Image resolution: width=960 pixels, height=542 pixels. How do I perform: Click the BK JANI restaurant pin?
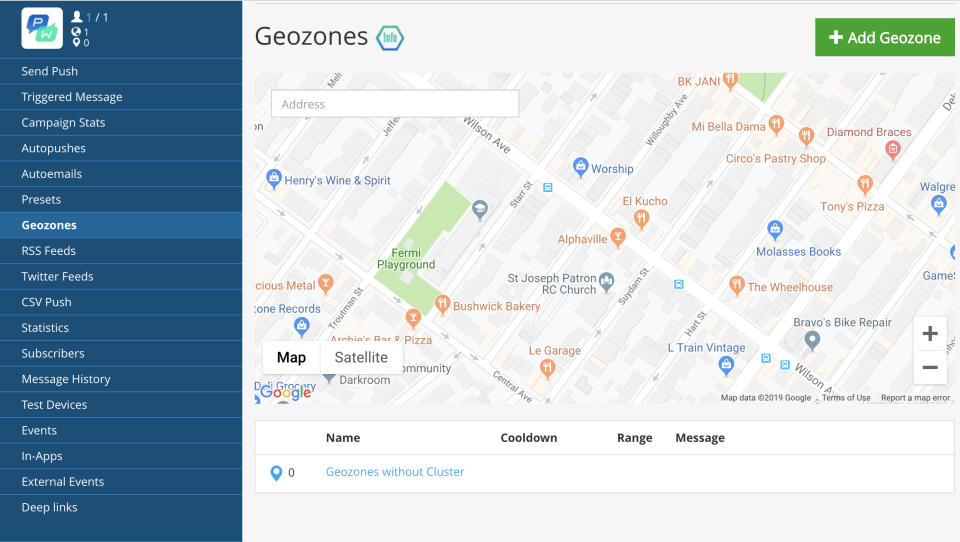coord(730,80)
